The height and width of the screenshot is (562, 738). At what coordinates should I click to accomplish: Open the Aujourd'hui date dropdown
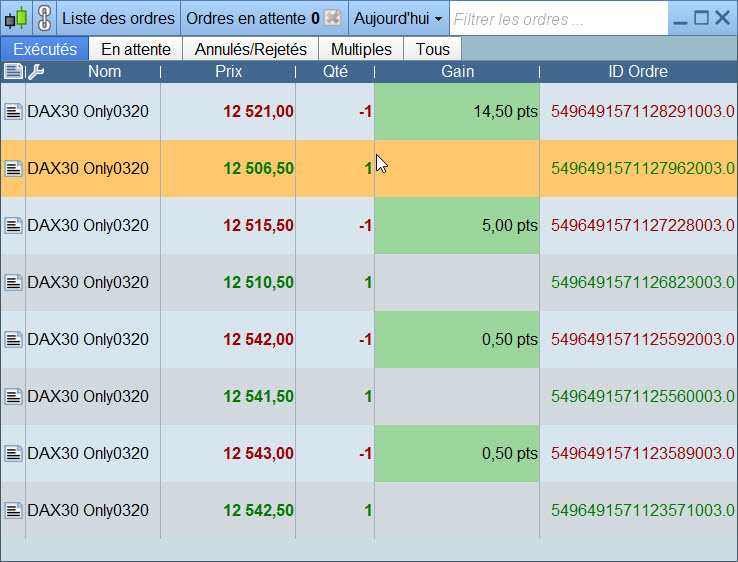click(398, 18)
